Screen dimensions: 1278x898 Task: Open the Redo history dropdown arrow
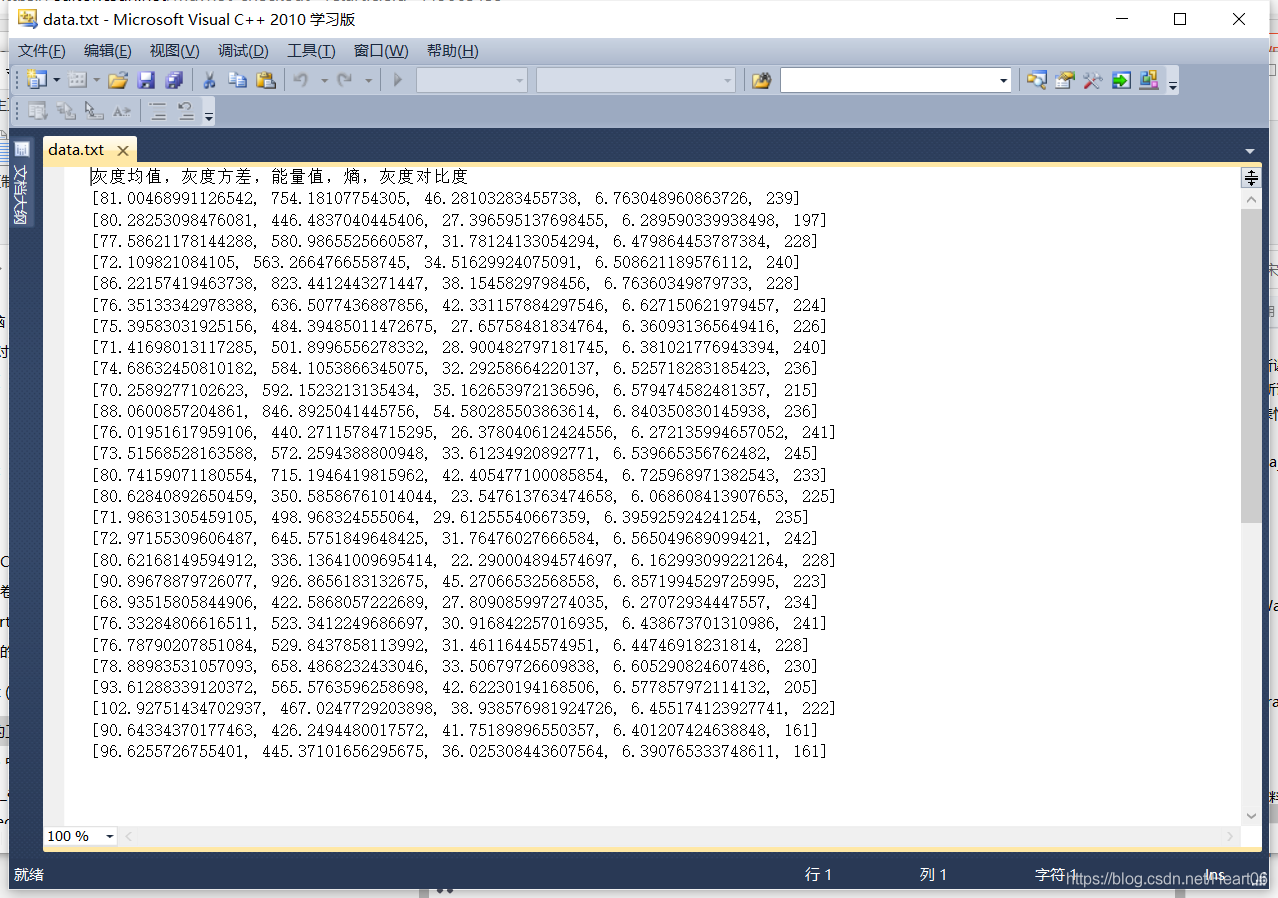click(368, 80)
